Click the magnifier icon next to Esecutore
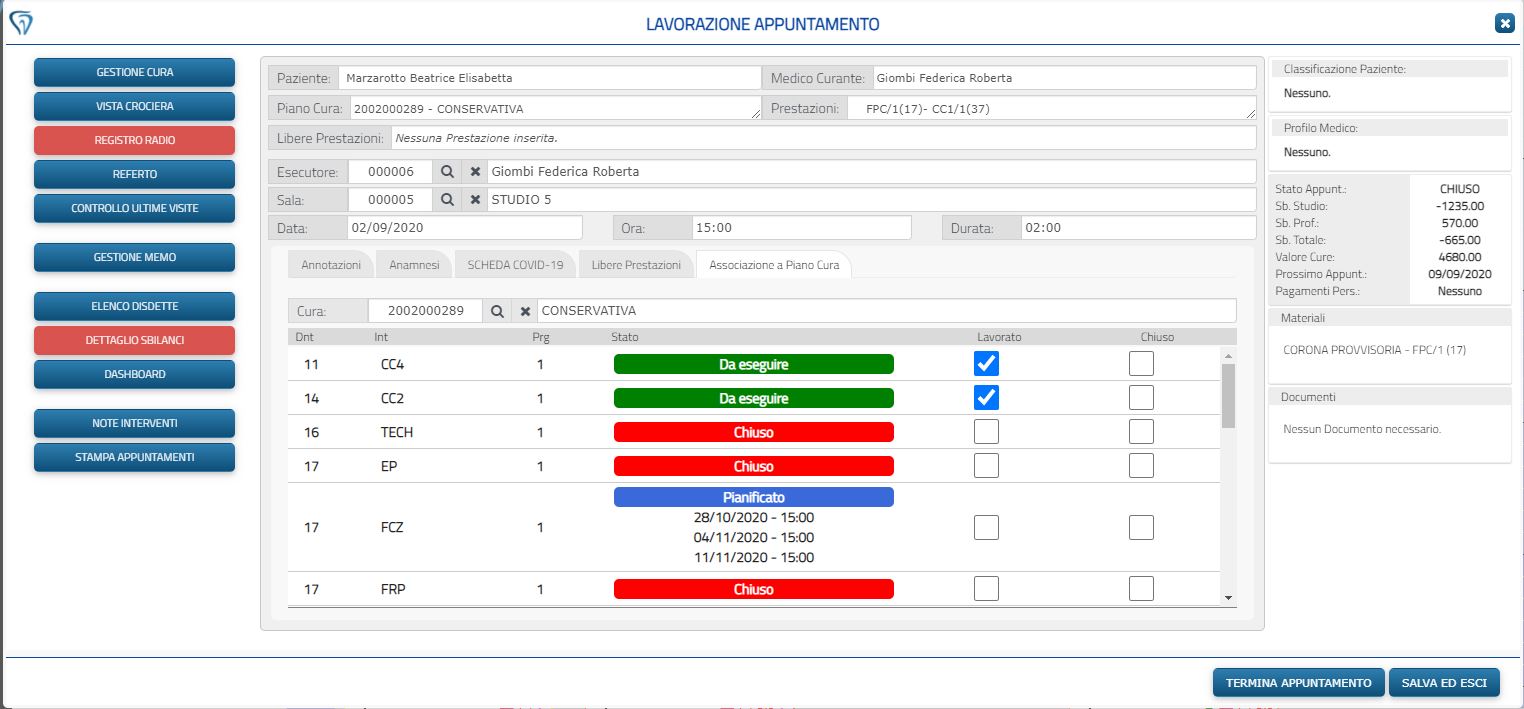Image resolution: width=1524 pixels, height=709 pixels. click(447, 171)
